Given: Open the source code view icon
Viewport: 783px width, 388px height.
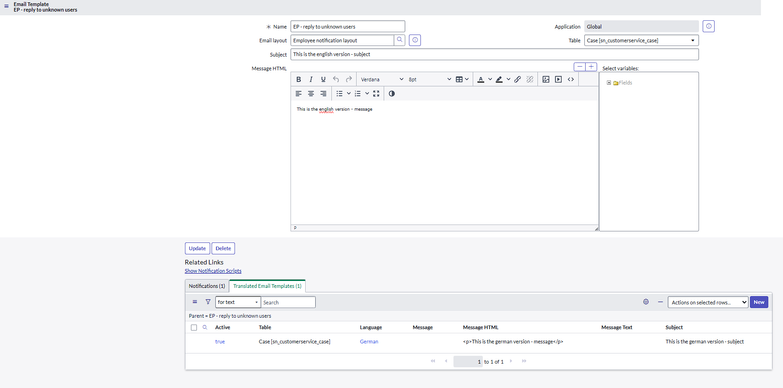Looking at the screenshot, I should coord(571,79).
